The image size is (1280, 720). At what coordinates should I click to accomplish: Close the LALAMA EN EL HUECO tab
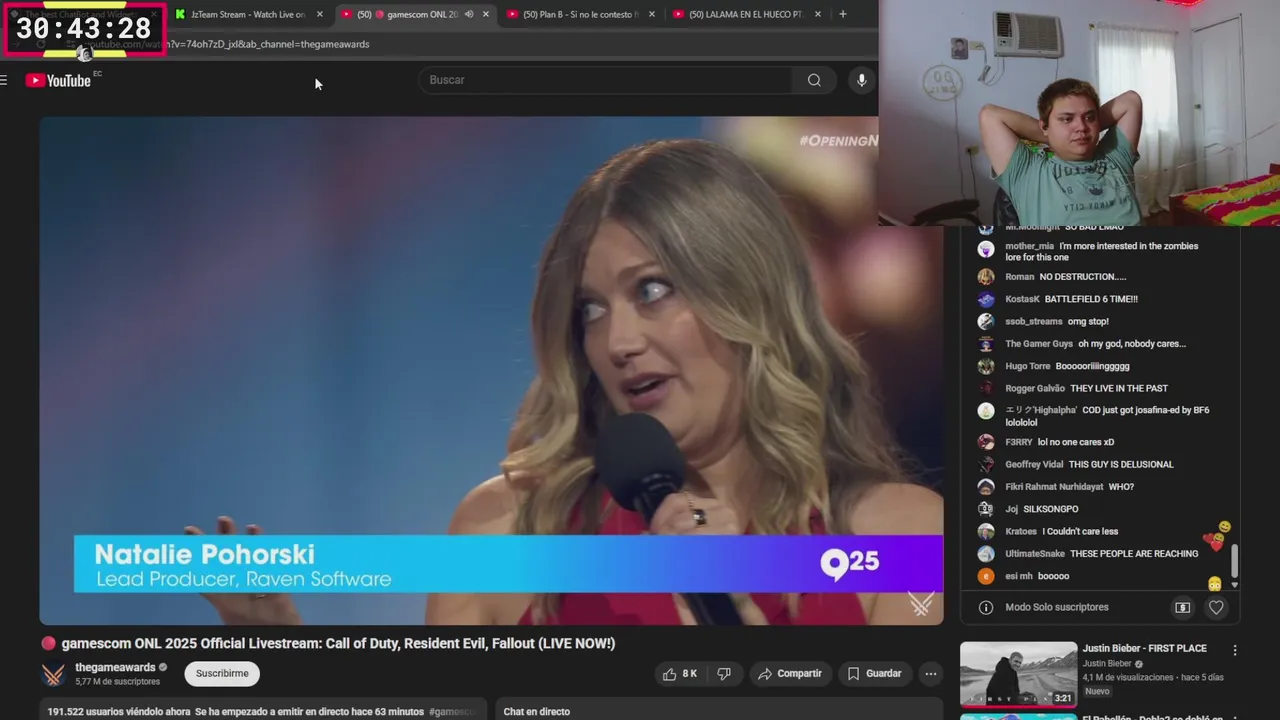click(x=818, y=14)
